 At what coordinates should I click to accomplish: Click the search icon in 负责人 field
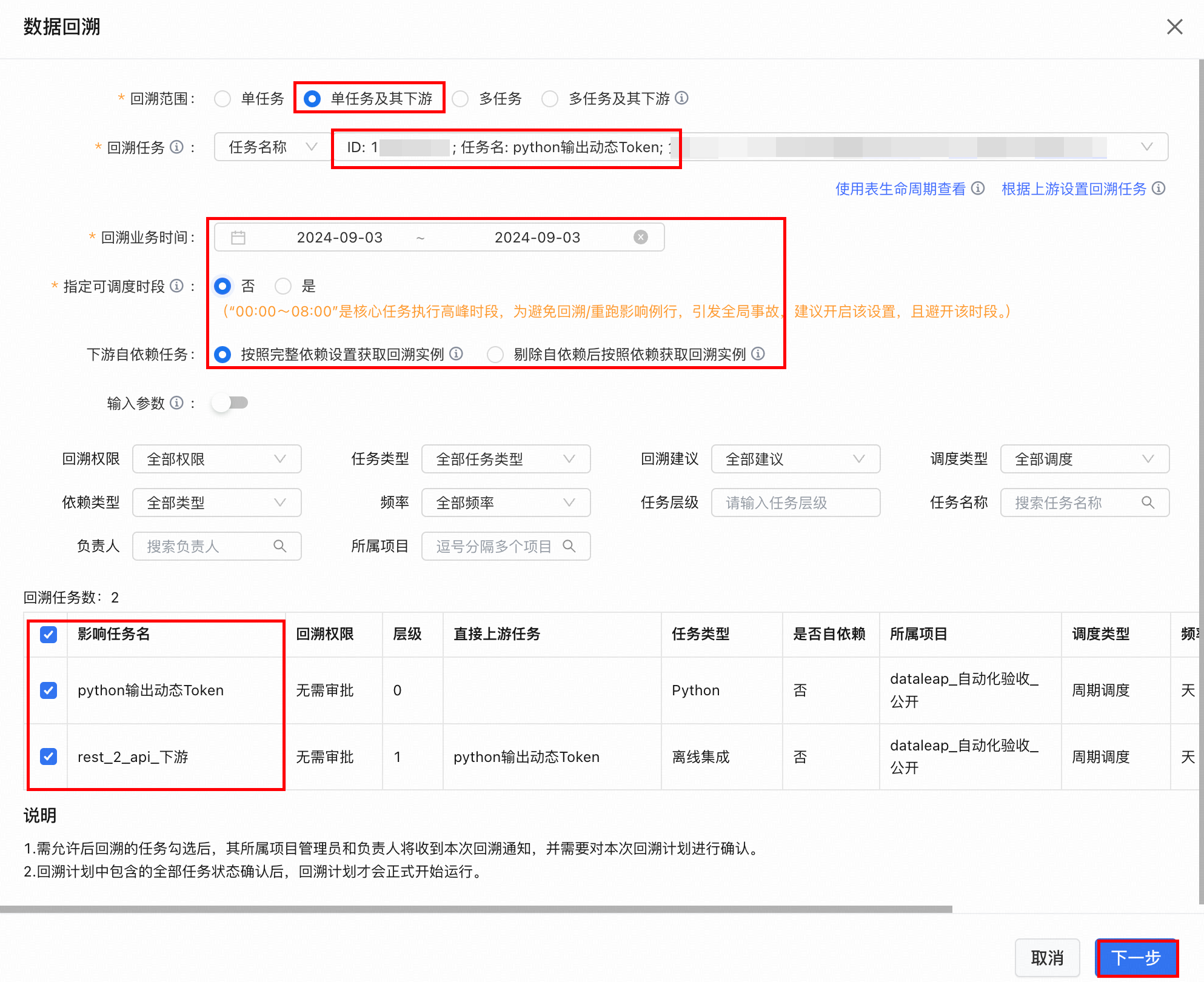point(279,546)
